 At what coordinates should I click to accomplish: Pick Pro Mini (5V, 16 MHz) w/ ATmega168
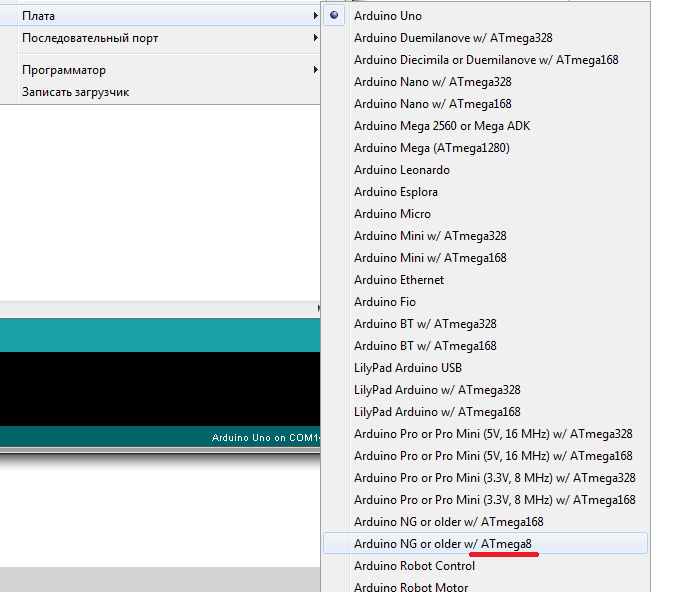pos(485,455)
